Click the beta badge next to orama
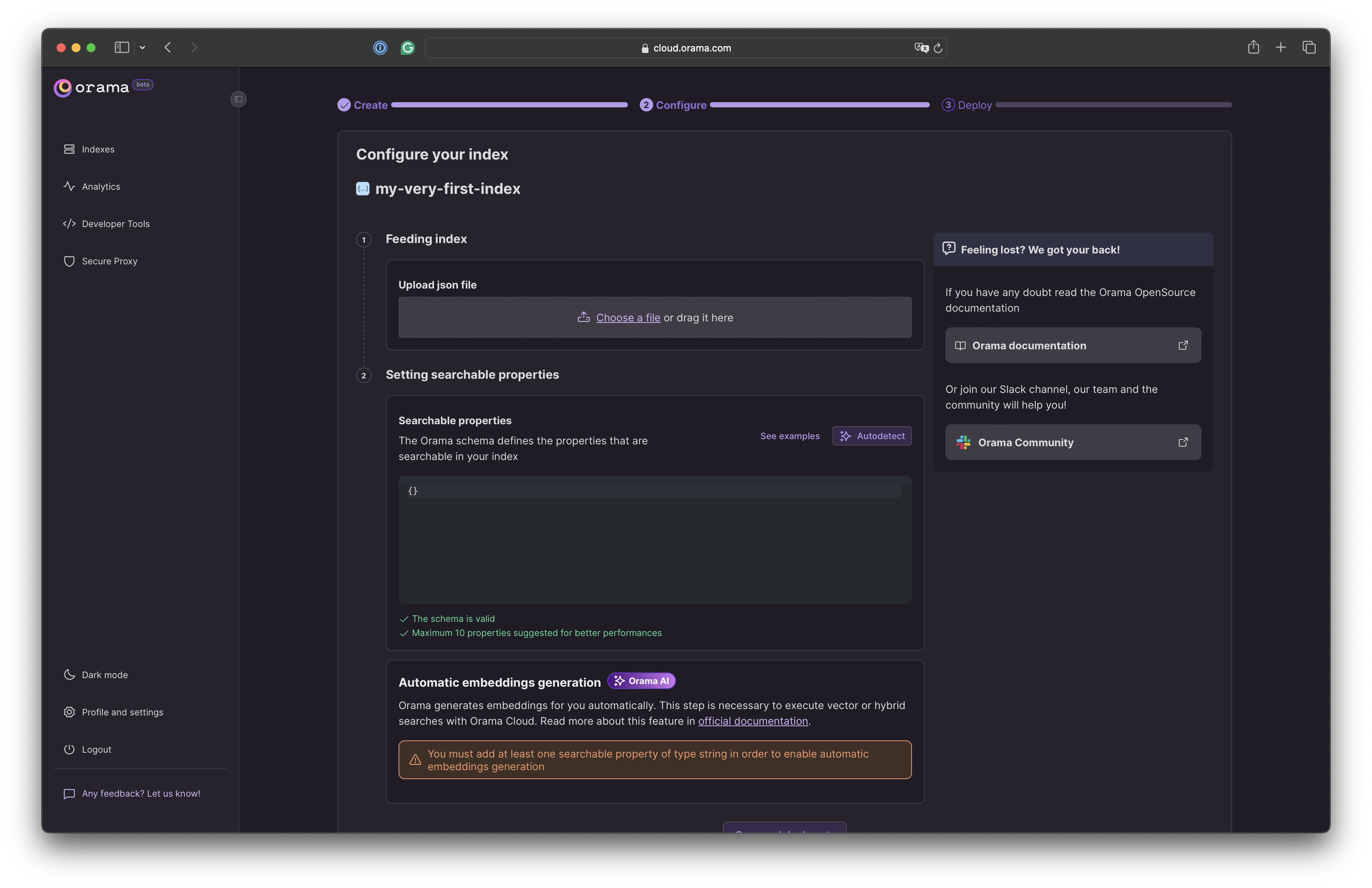 (142, 85)
